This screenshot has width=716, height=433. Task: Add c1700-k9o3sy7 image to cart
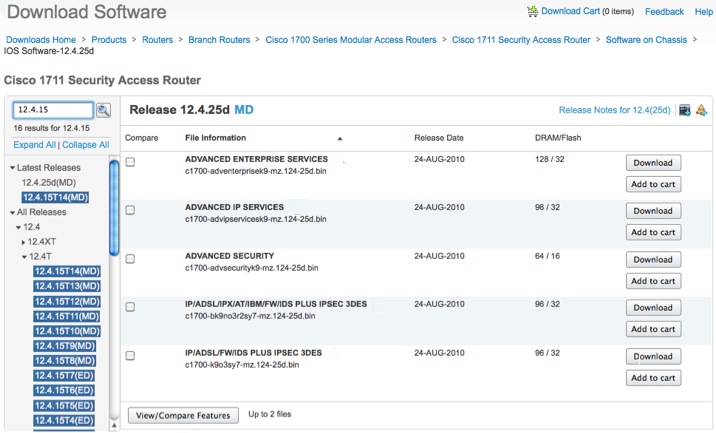(653, 378)
